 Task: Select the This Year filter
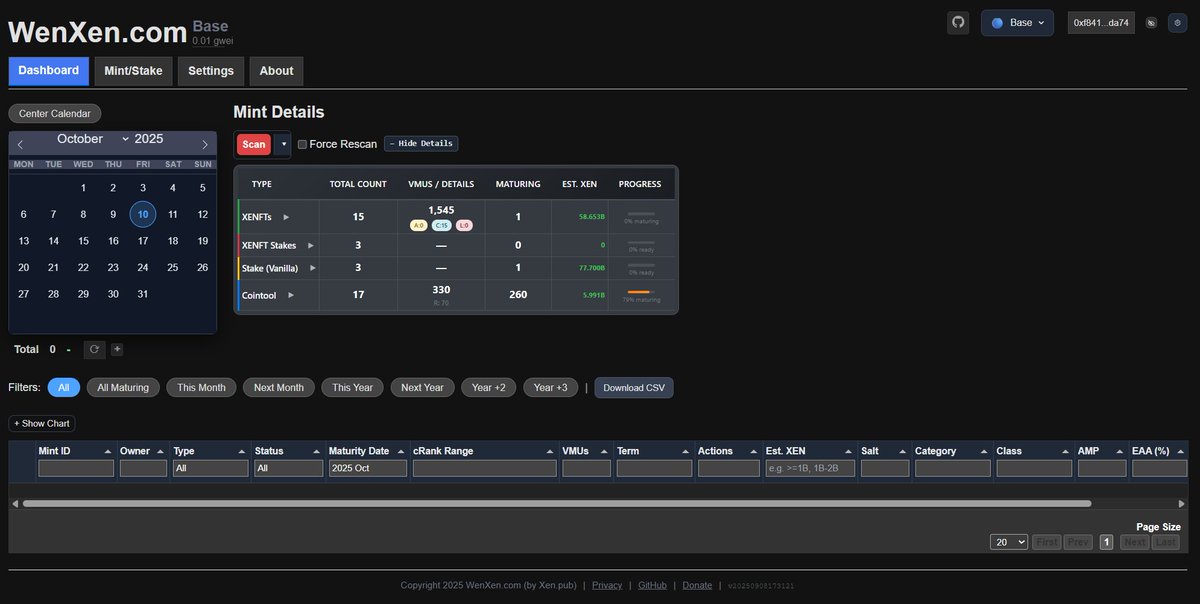pyautogui.click(x=353, y=387)
